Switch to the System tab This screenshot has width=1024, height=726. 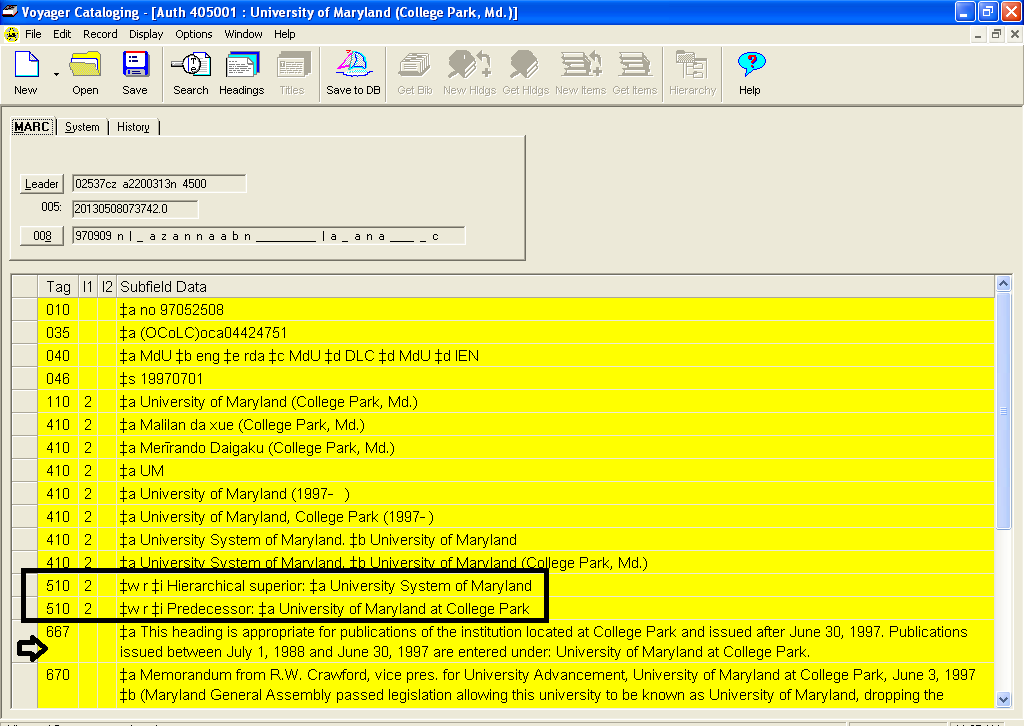tap(82, 127)
